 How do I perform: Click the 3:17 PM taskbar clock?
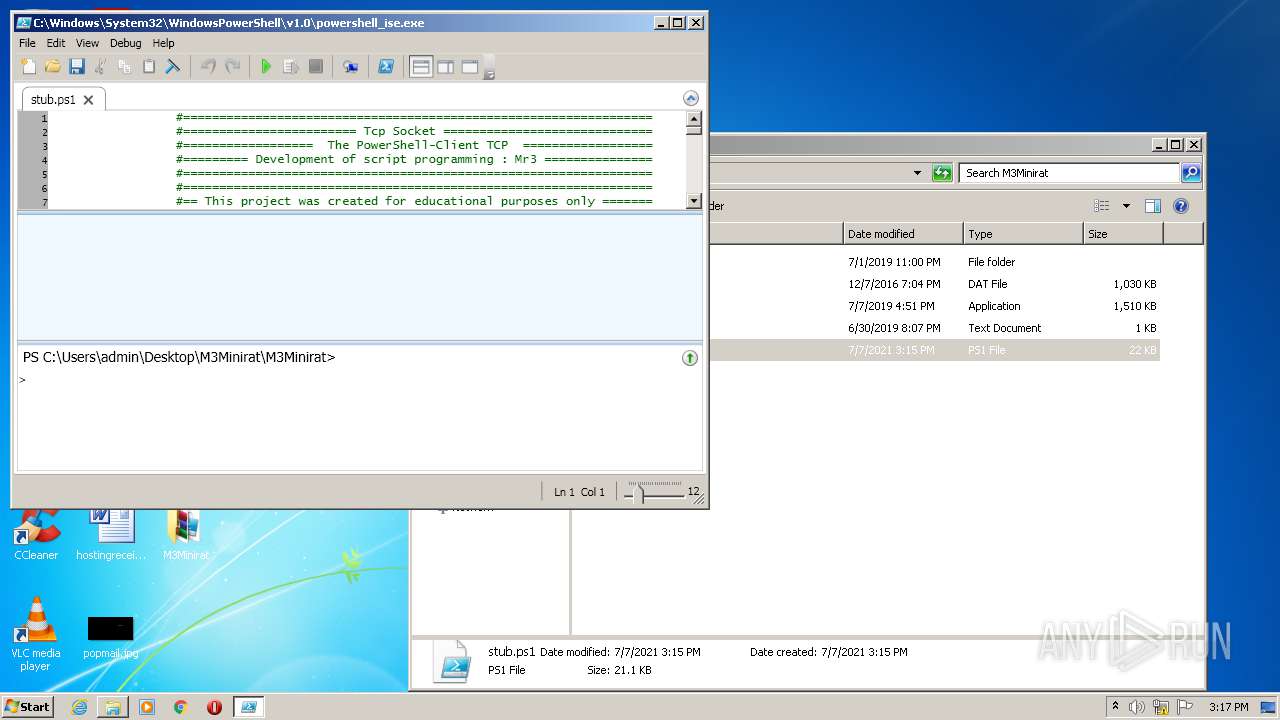coord(1228,707)
